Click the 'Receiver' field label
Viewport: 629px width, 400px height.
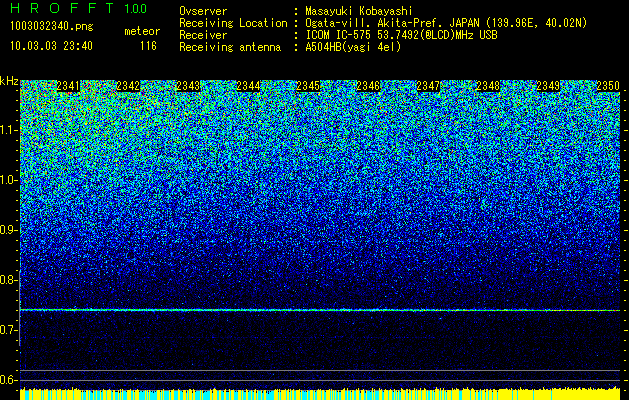(x=203, y=35)
